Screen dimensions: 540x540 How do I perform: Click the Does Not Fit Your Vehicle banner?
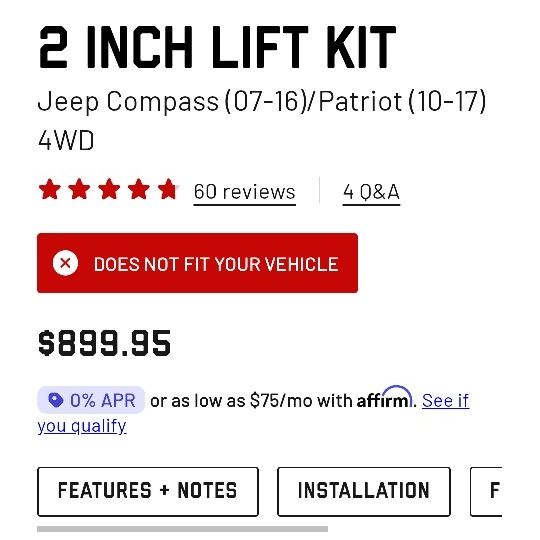(x=197, y=263)
